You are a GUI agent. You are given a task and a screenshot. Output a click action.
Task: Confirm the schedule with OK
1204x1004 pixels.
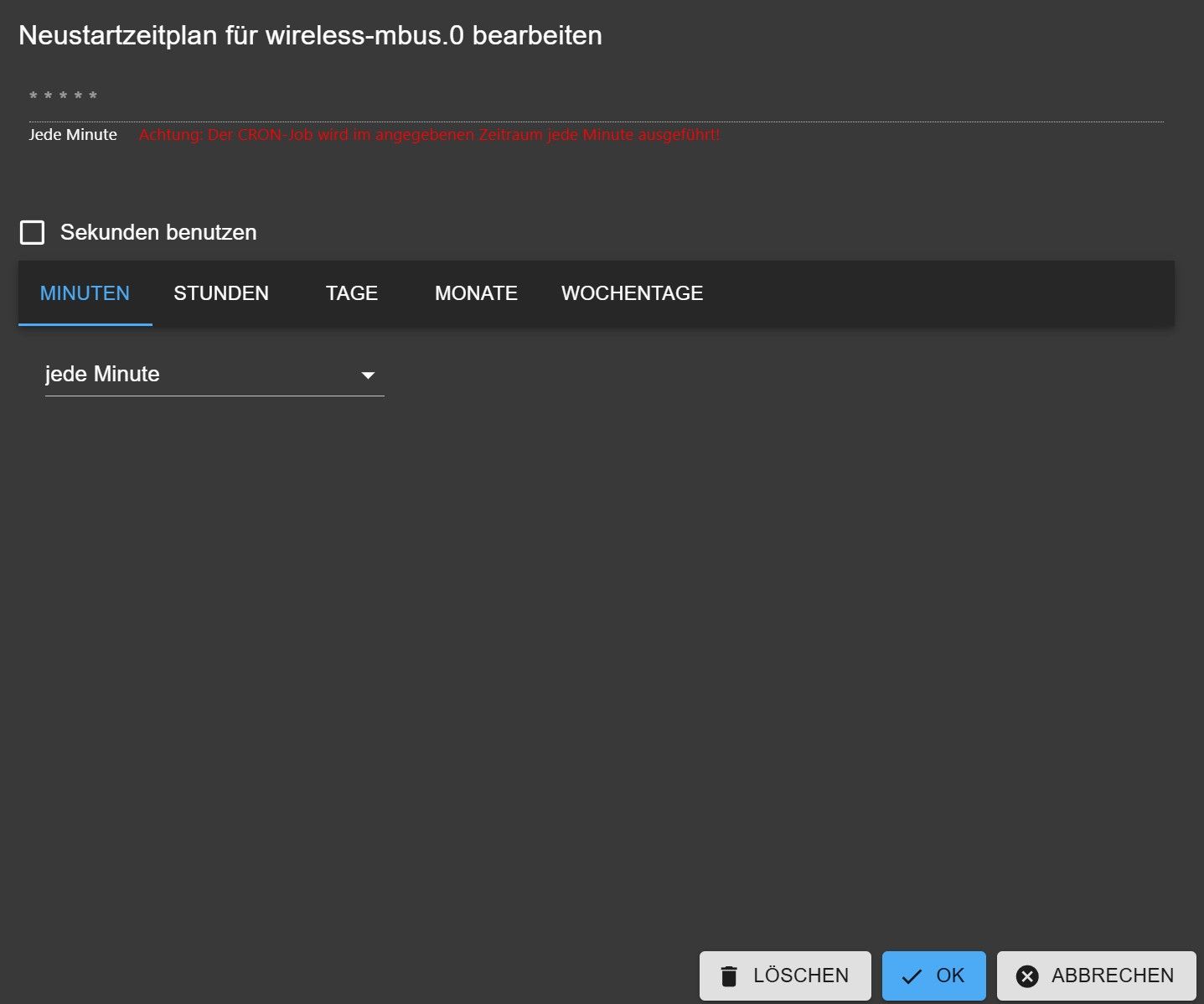(934, 976)
